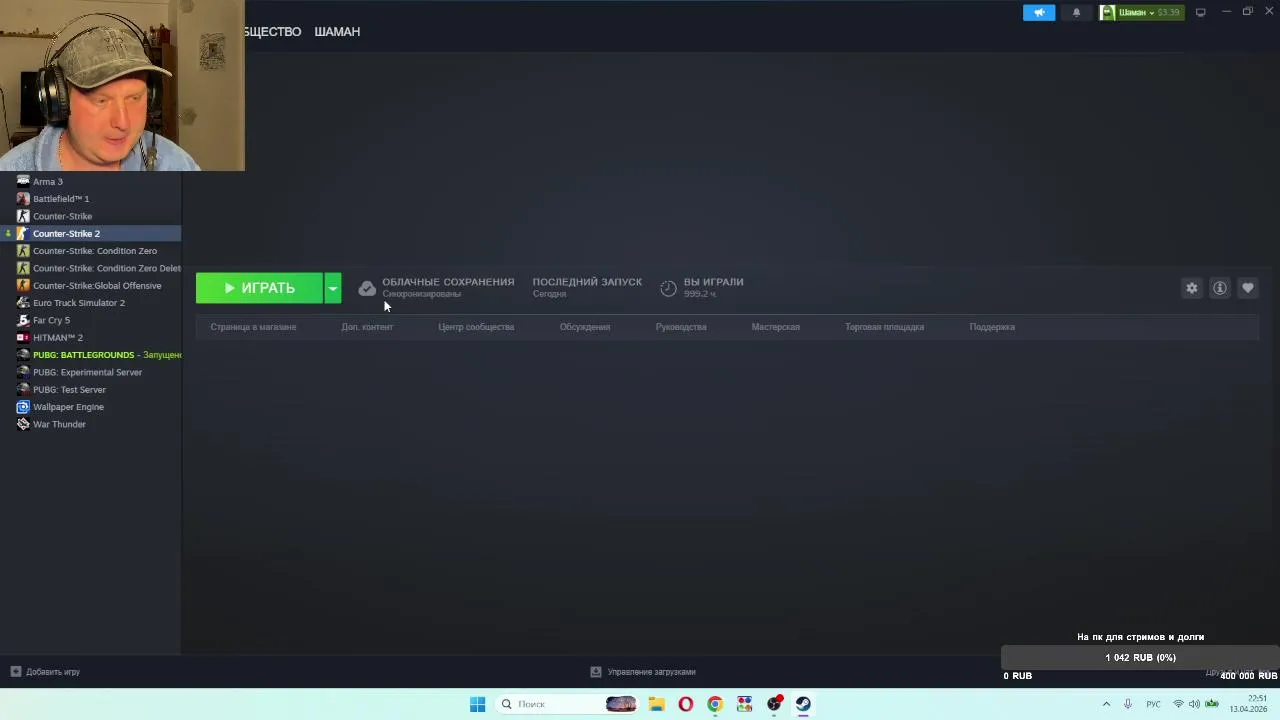Open Google Chrome from taskbar
Screen dimensions: 1280x720
(x=714, y=704)
